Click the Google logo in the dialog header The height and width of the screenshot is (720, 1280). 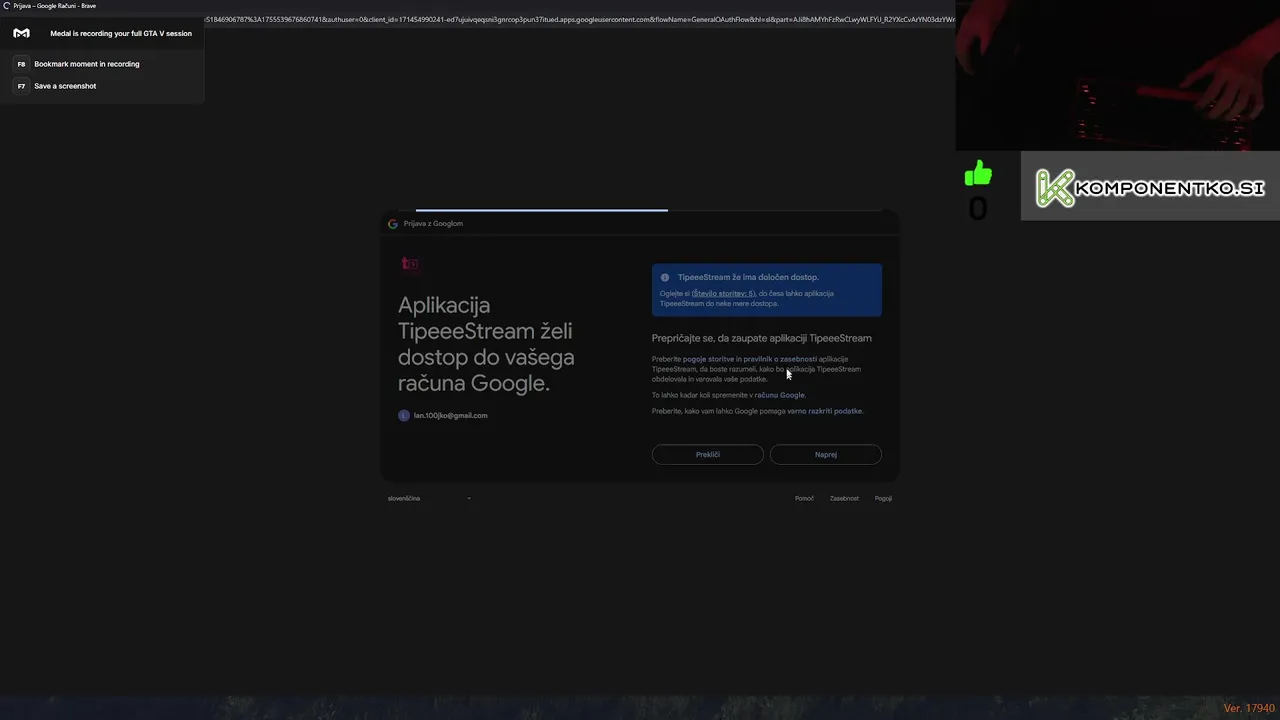(393, 224)
